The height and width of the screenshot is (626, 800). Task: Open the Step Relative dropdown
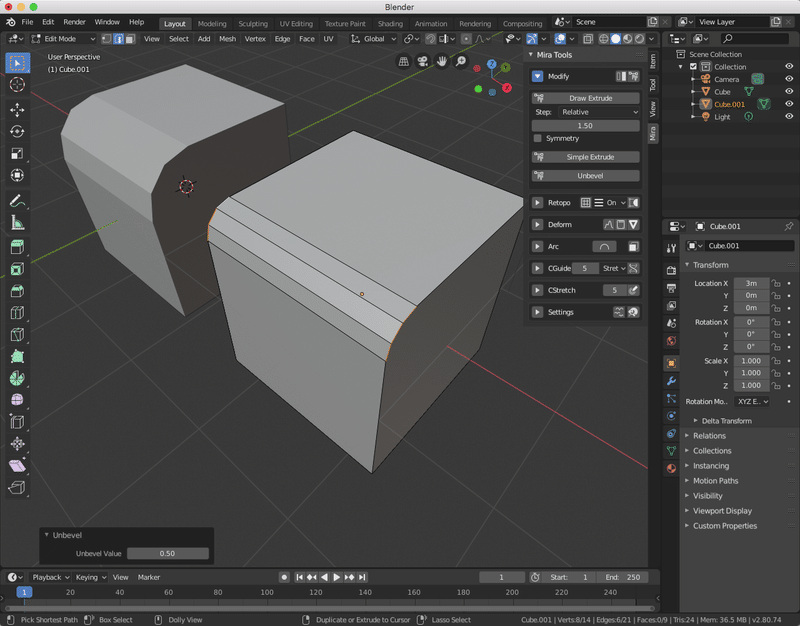599,112
